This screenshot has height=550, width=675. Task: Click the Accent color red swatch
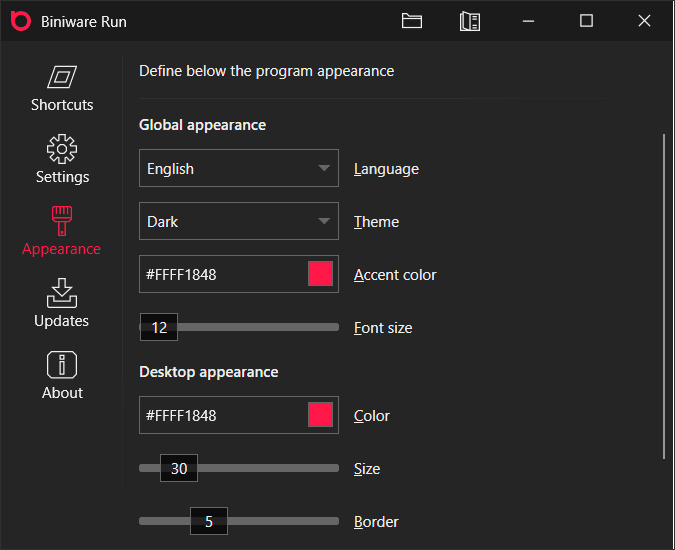pyautogui.click(x=320, y=274)
